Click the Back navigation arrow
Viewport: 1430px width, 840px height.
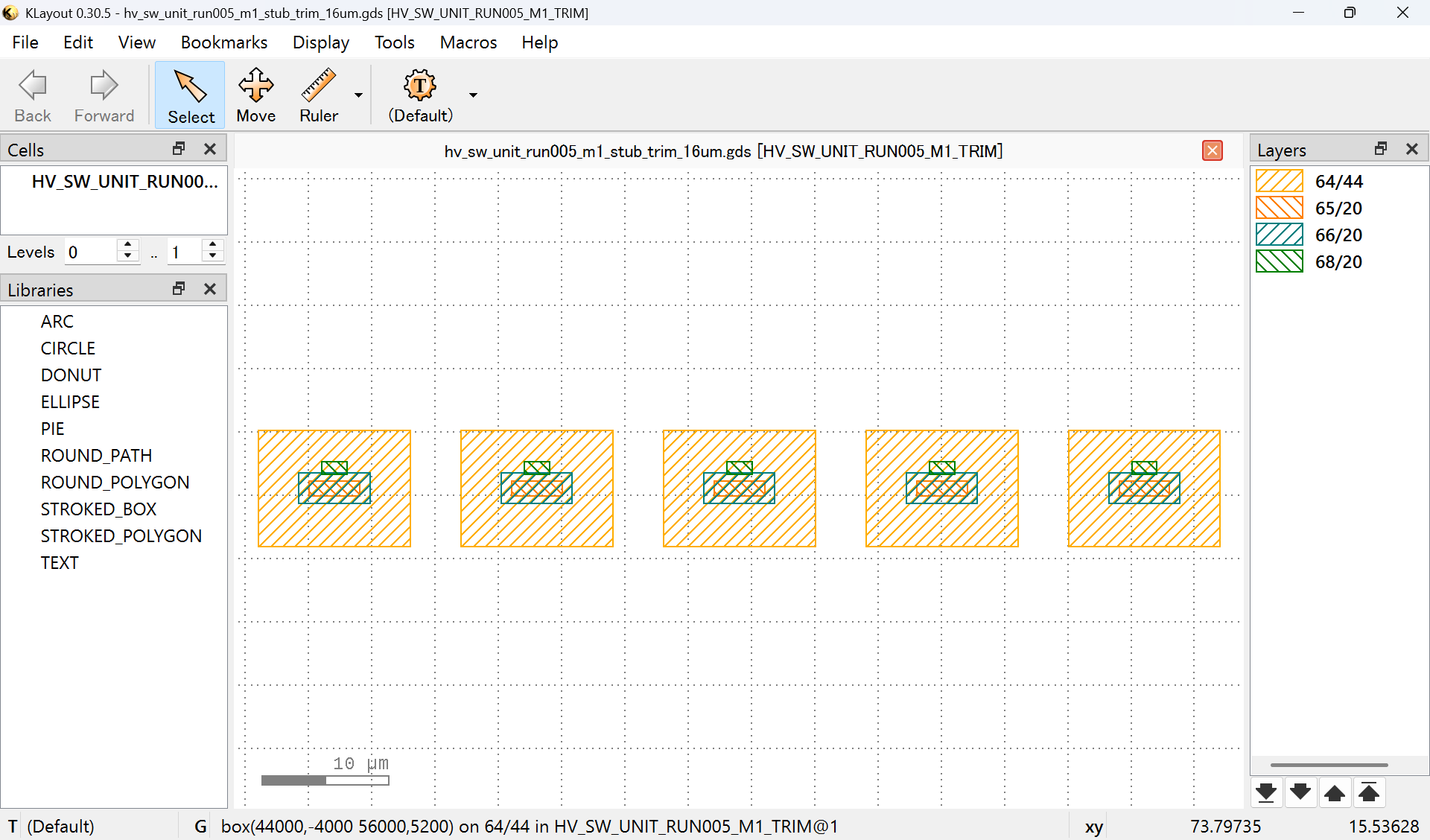pos(33,95)
